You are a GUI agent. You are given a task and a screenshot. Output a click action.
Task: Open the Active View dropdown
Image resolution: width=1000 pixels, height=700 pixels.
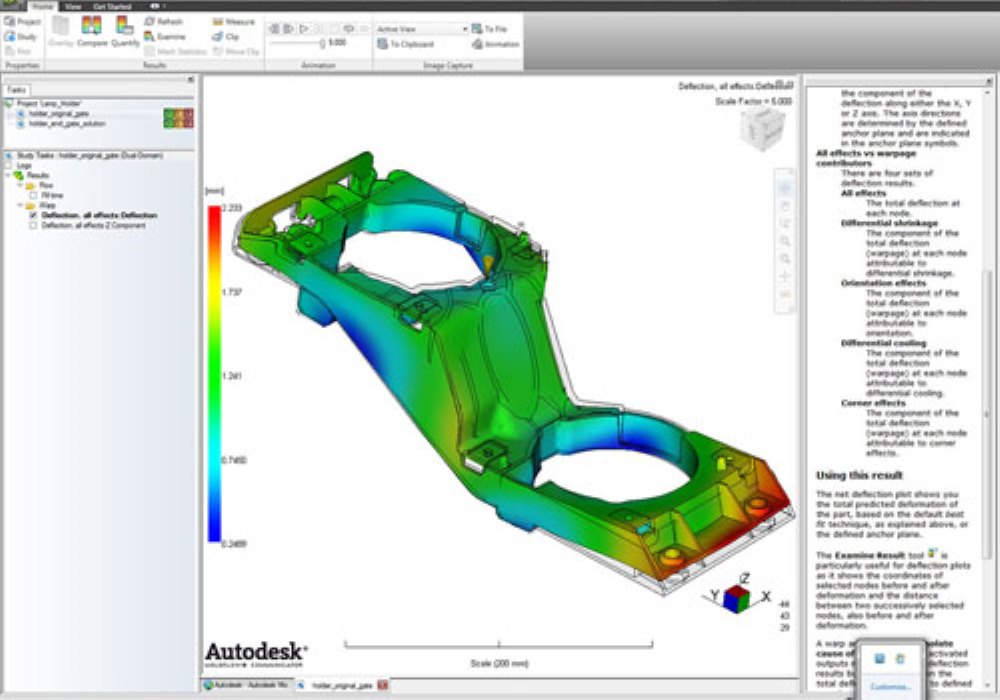point(465,30)
